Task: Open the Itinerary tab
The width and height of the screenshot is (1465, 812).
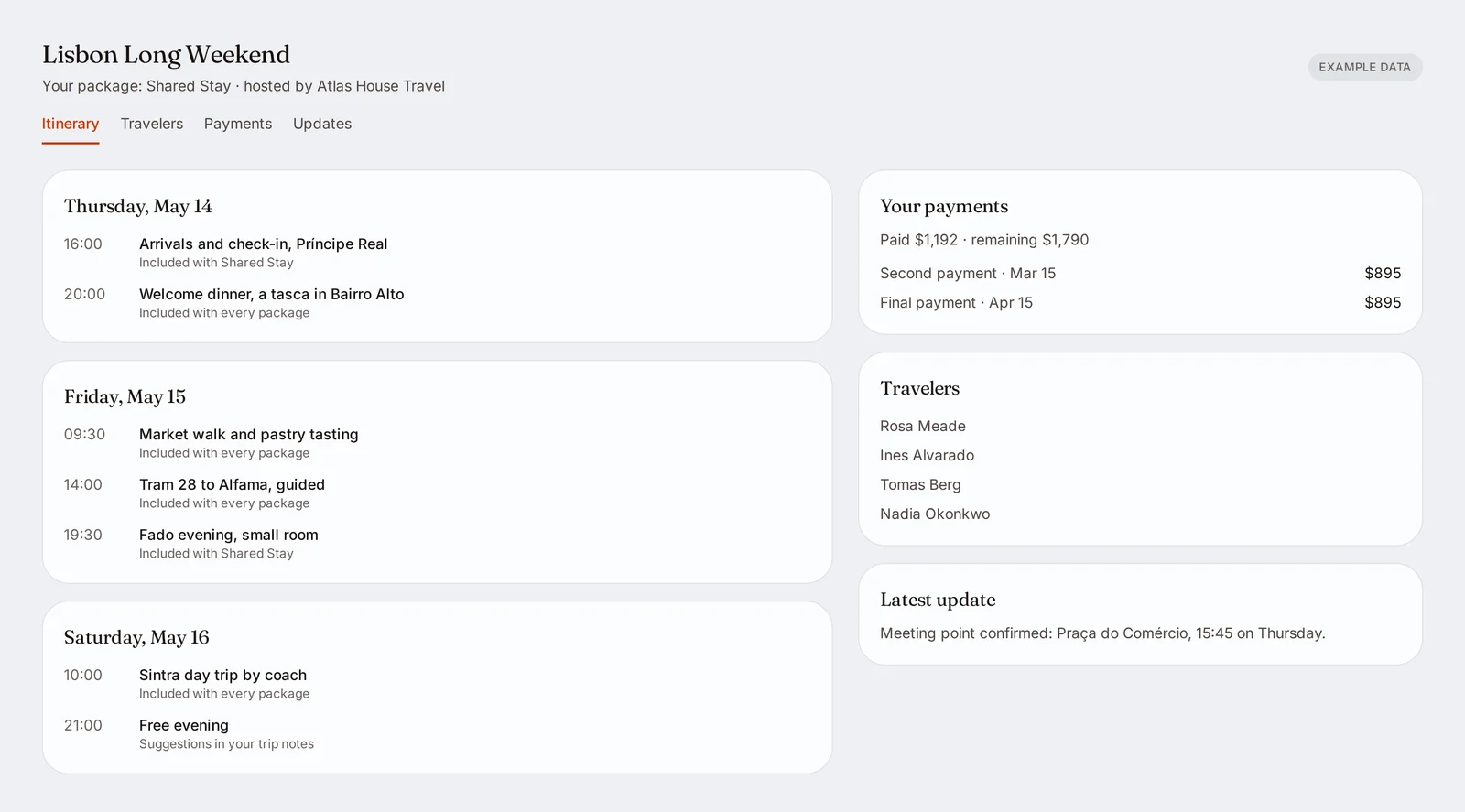Action: coord(71,124)
